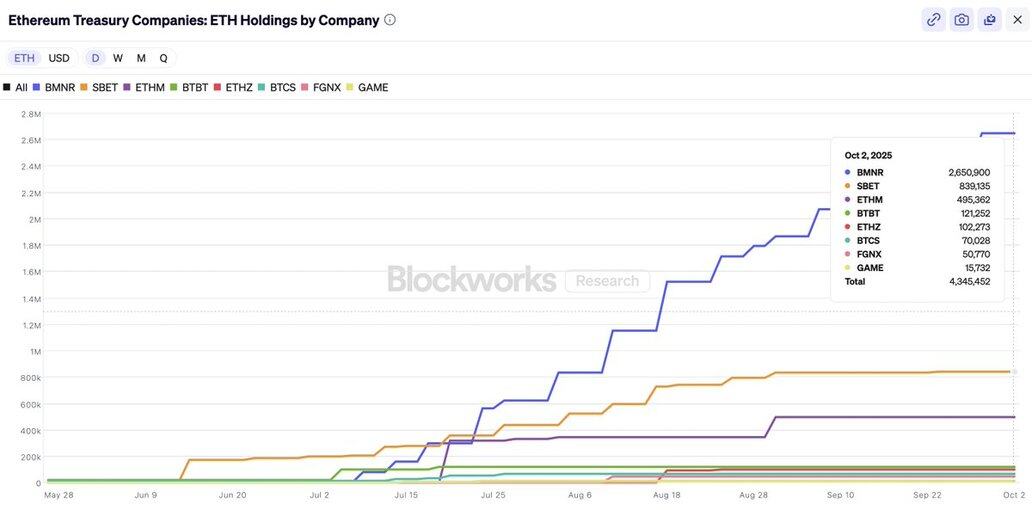Choose quarterly (Q) interval

[163, 58]
